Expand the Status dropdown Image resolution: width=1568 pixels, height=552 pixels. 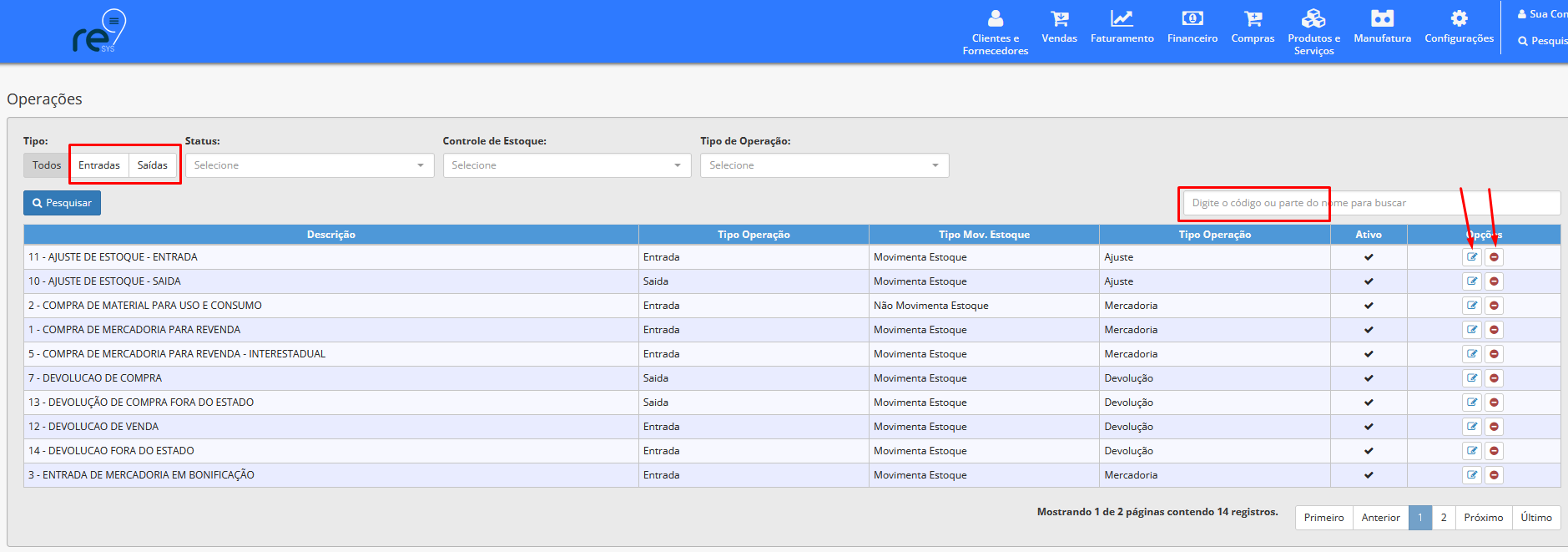[x=310, y=165]
